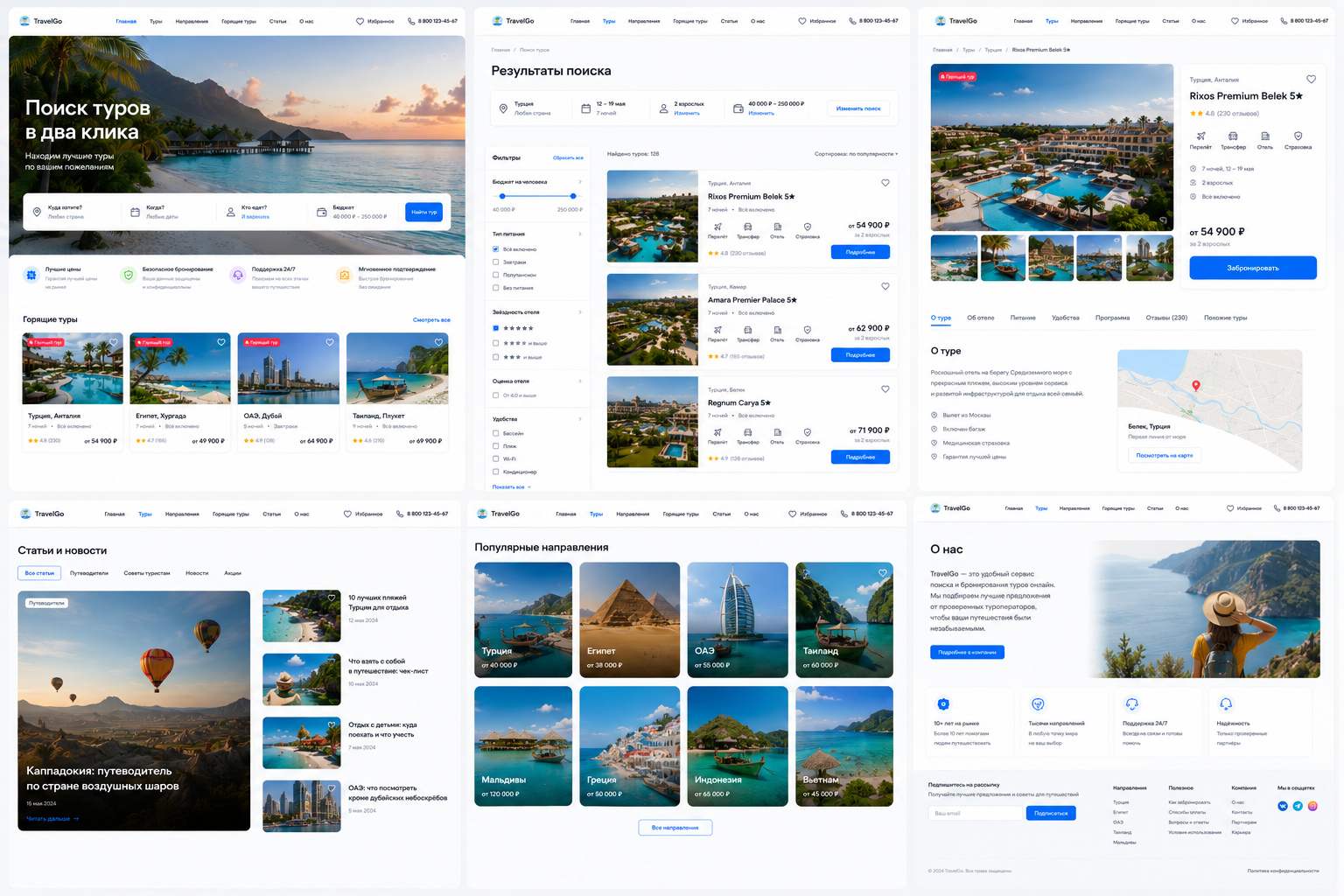1344x896 pixels.
Task: Collapse the Оценка отеля filter section
Action: (580, 381)
